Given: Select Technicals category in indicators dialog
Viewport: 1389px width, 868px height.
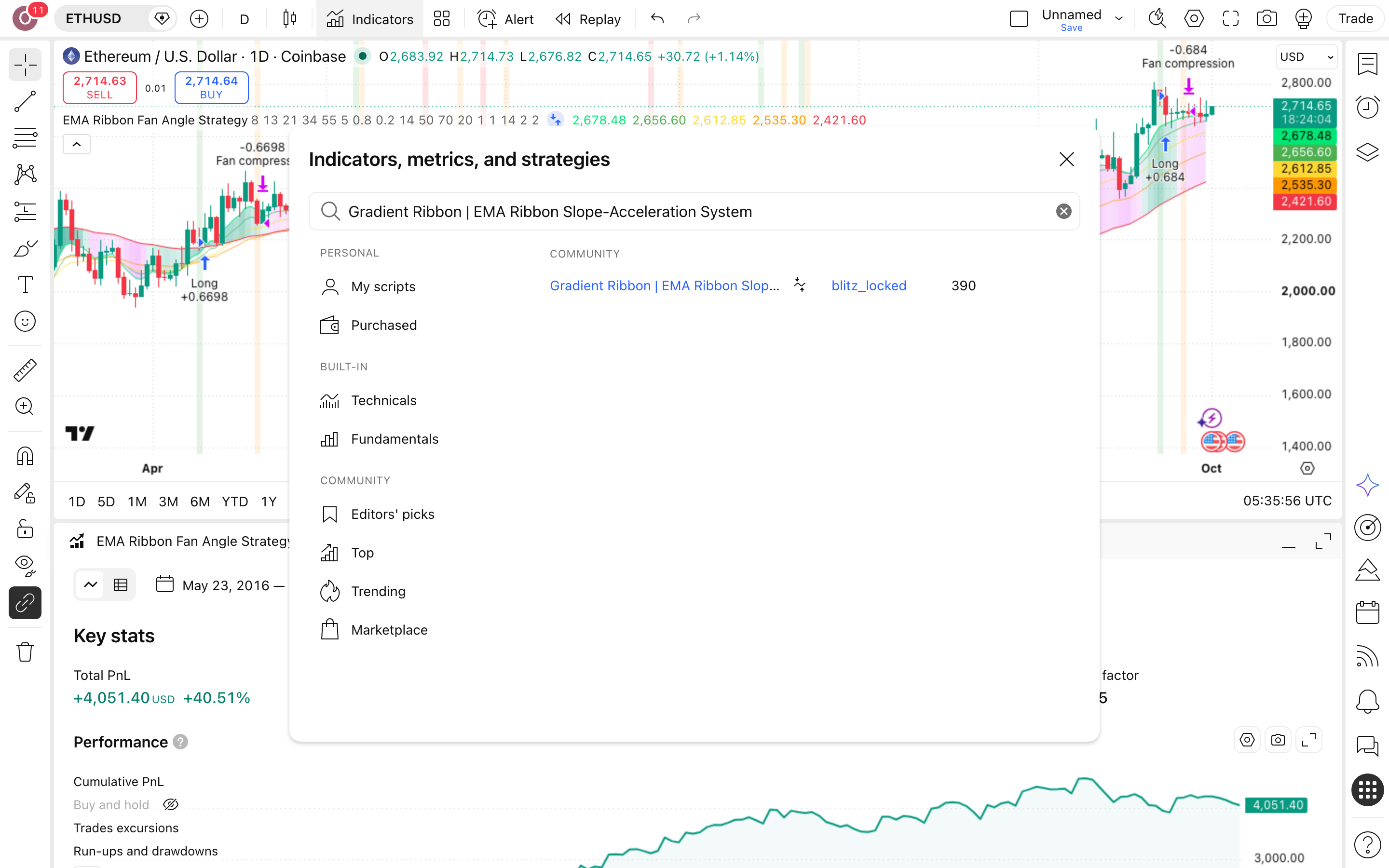Looking at the screenshot, I should point(368,400).
